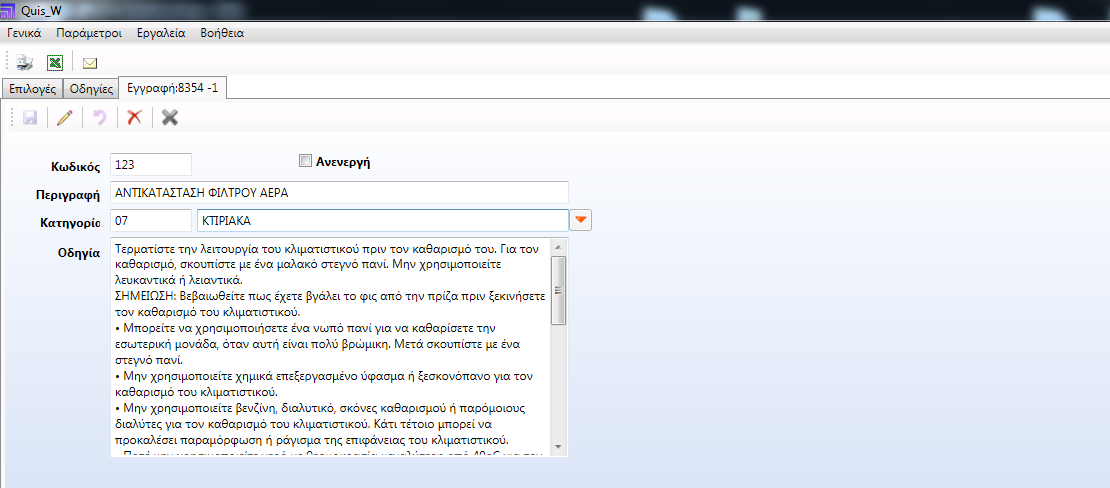Image resolution: width=1110 pixels, height=488 pixels.
Task: Click the save floppy disk icon
Action: pyautogui.click(x=30, y=118)
